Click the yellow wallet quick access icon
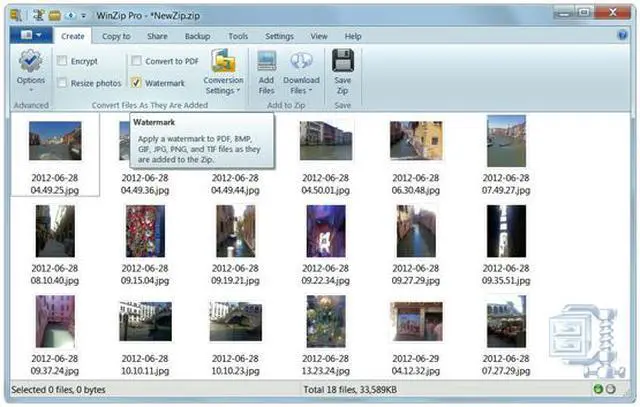 pyautogui.click(x=55, y=16)
